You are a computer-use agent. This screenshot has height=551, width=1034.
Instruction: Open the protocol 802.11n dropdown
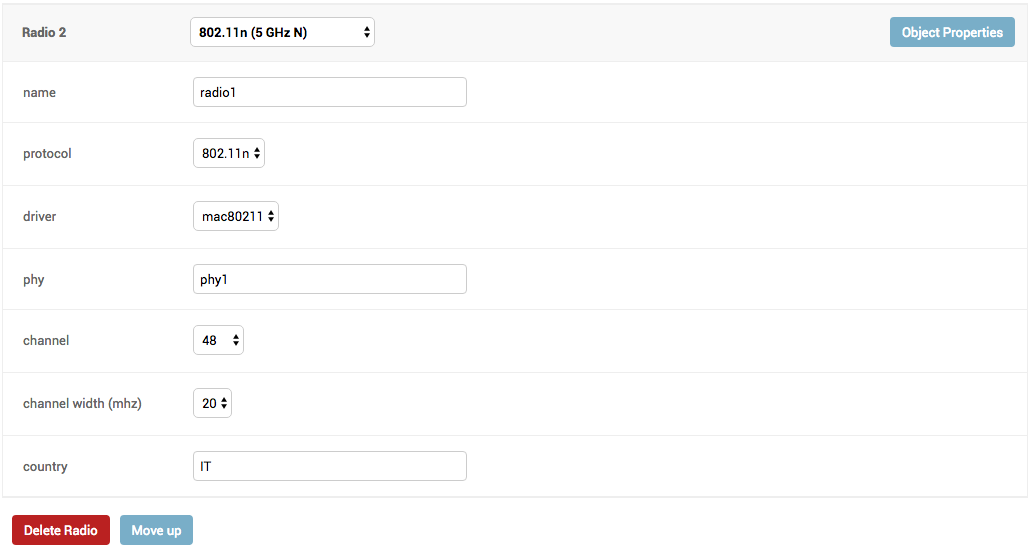click(x=229, y=154)
